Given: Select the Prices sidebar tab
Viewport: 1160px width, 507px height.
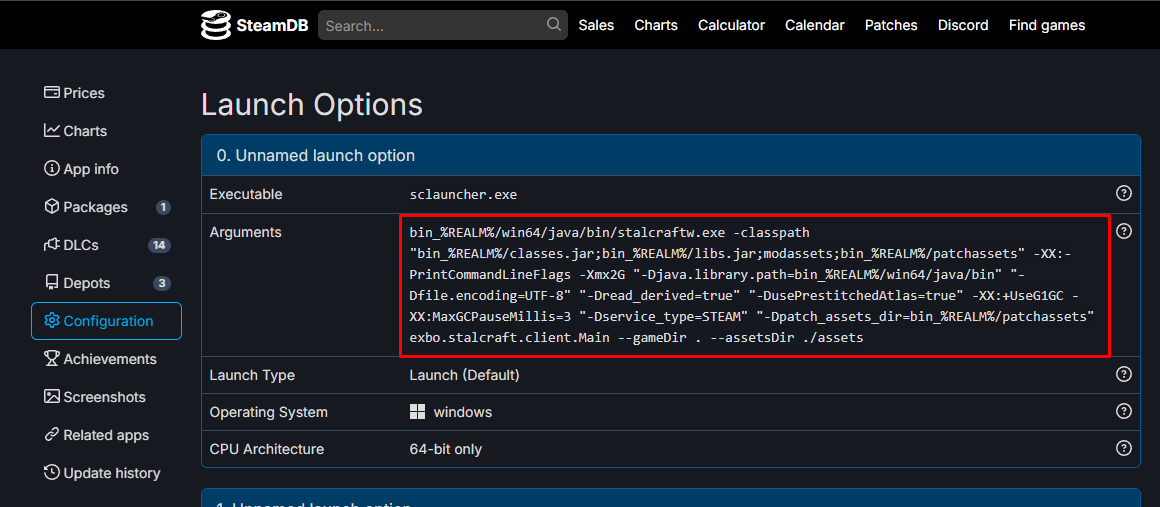Looking at the screenshot, I should click(107, 93).
